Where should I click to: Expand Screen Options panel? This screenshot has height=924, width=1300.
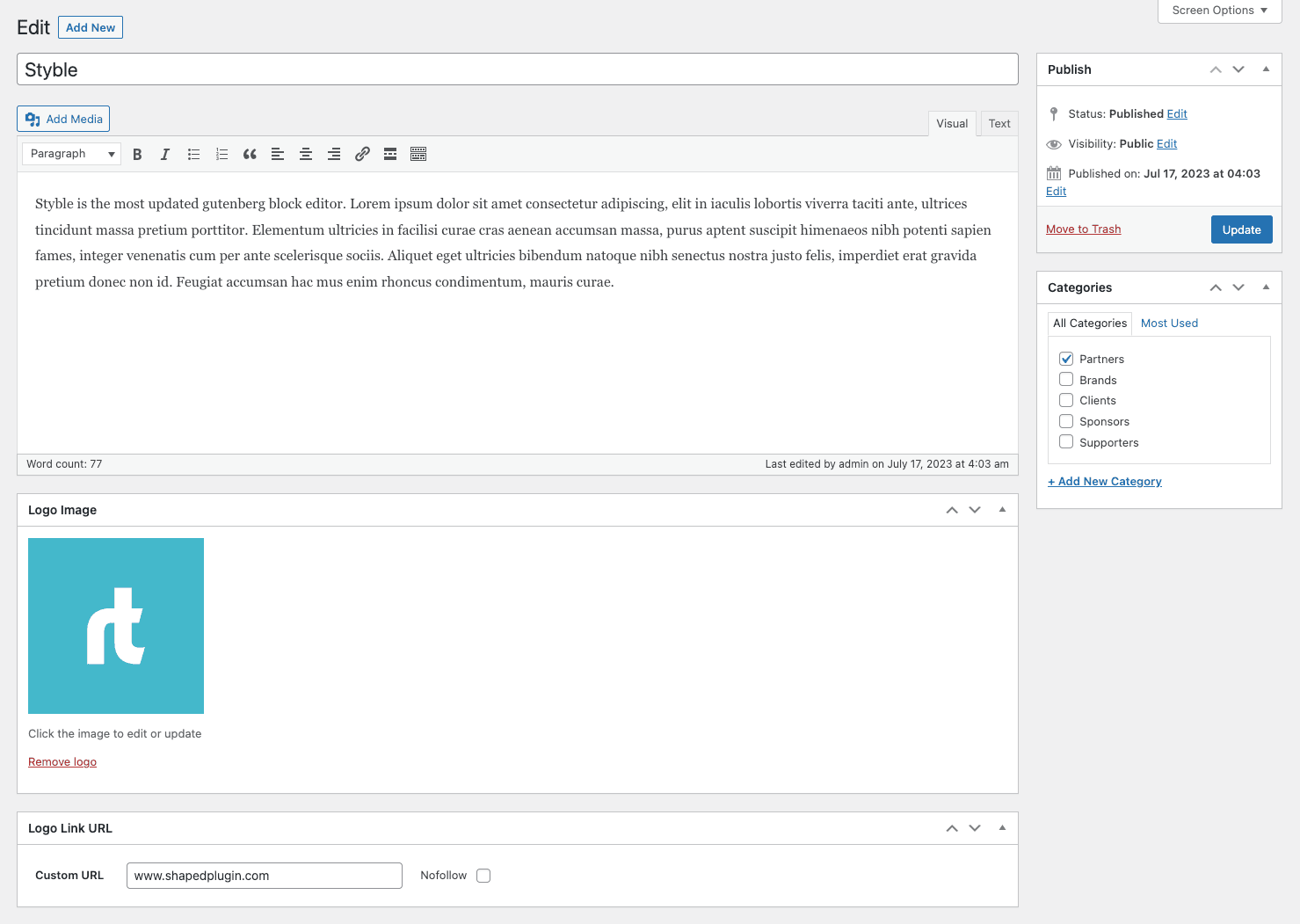[x=1219, y=11]
